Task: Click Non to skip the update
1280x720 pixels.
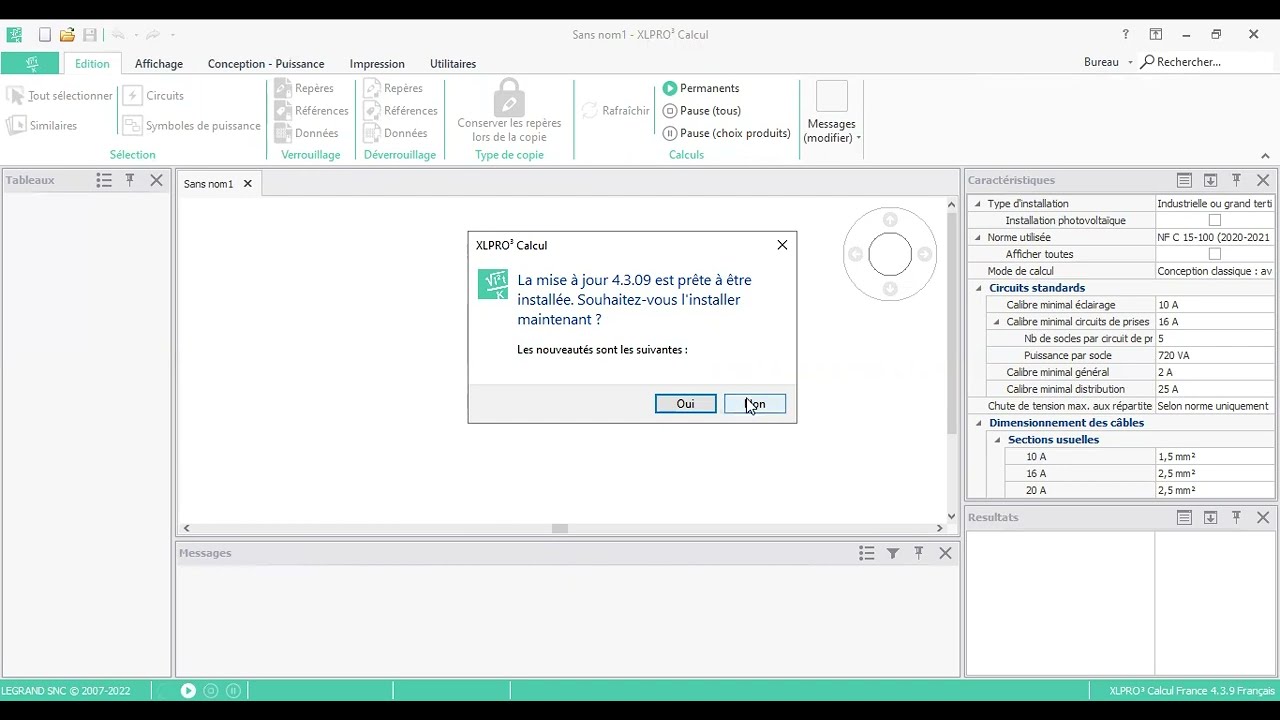Action: [x=755, y=404]
